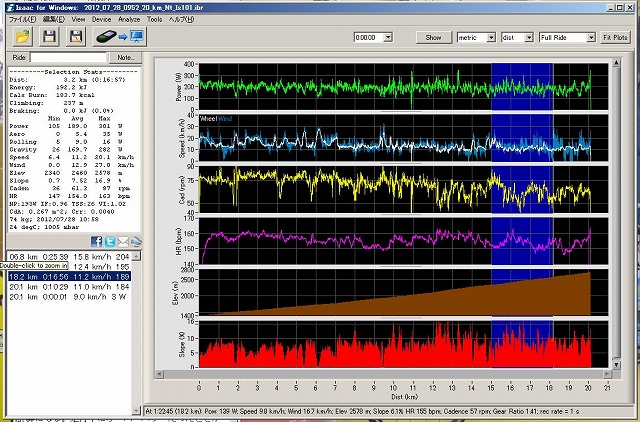The image size is (640, 422).
Task: Open the Tools menu
Action: pyautogui.click(x=154, y=19)
